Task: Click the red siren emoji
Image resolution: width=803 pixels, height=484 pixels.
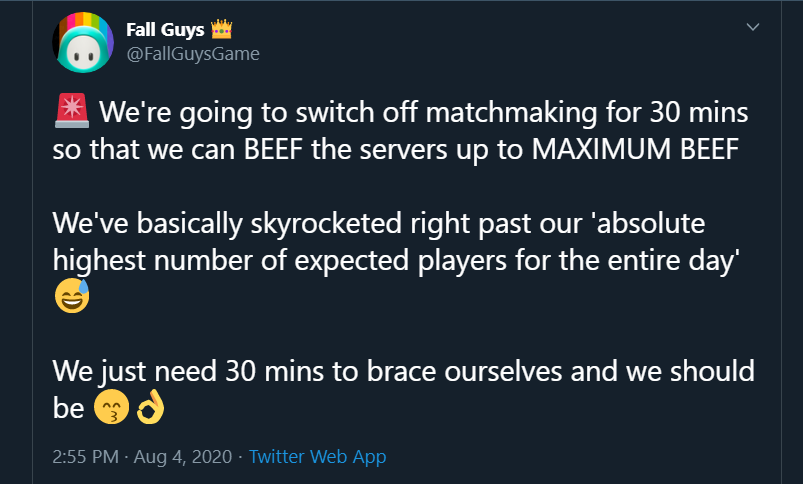Action: (71, 109)
